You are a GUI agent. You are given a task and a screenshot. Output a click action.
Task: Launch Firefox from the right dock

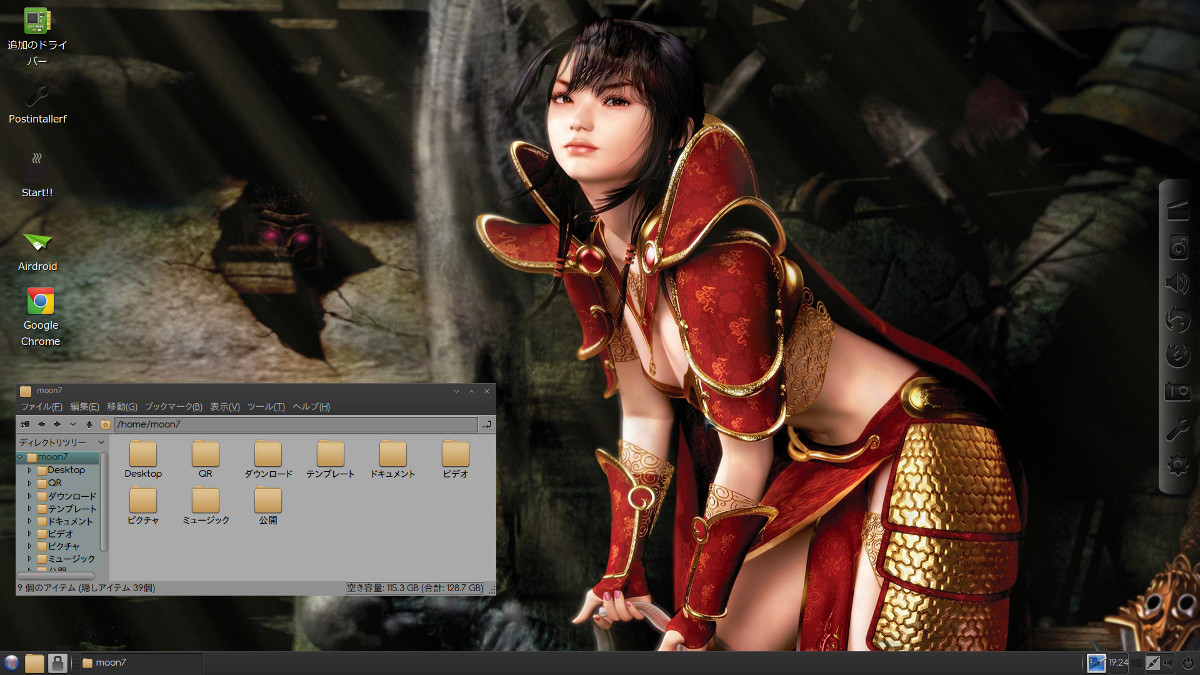click(1178, 356)
